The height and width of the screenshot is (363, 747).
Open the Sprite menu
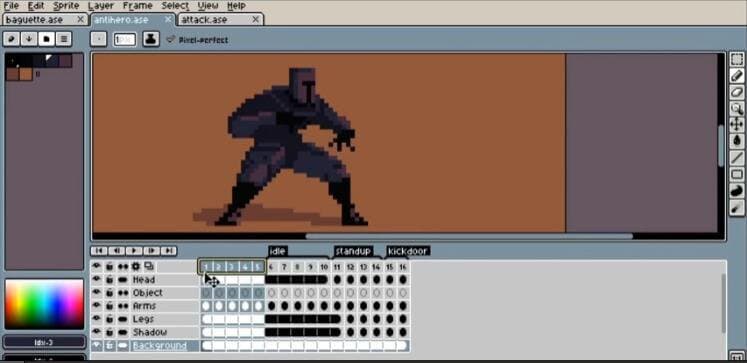[66, 6]
